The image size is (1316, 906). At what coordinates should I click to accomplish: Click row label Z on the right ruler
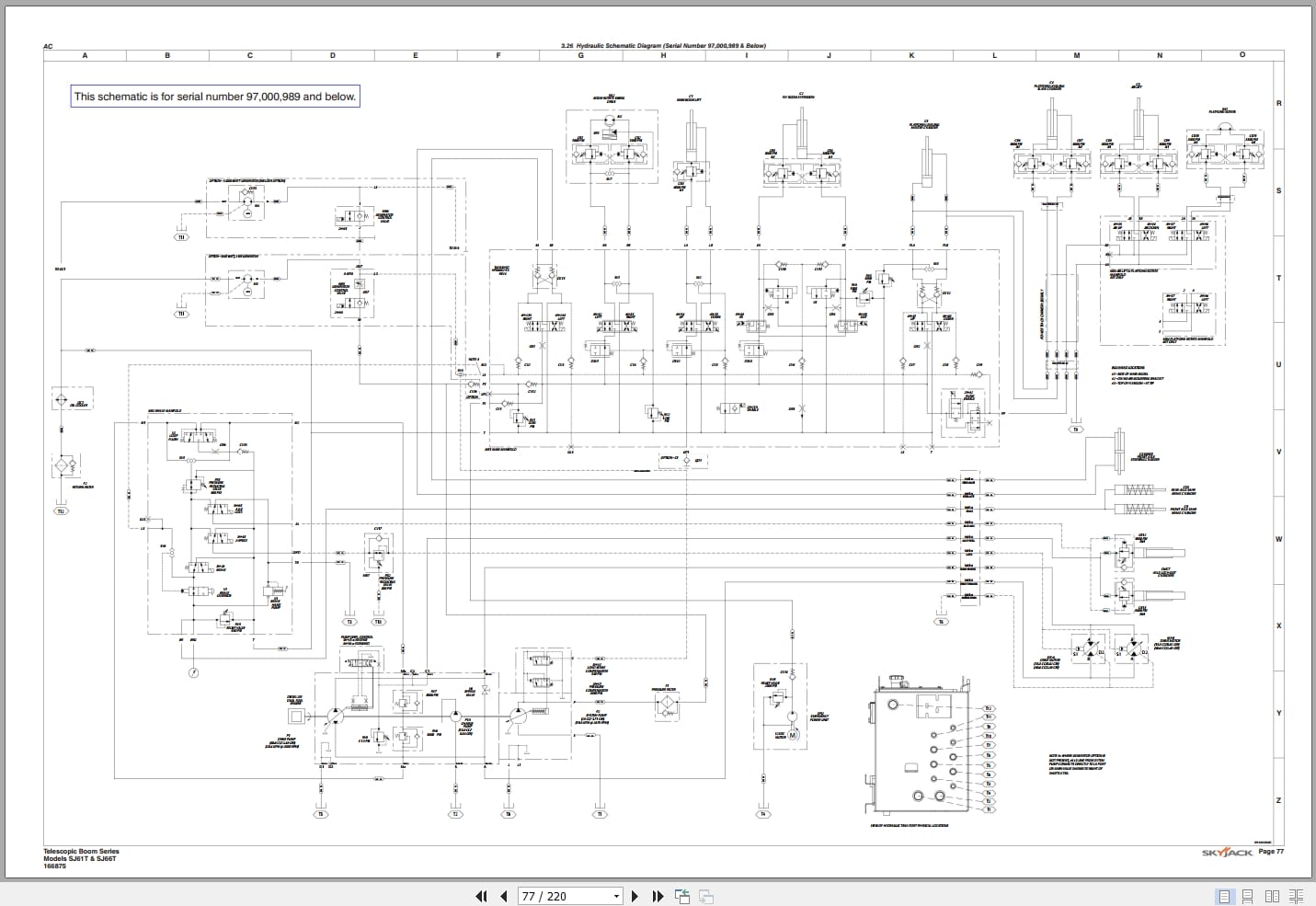1278,800
